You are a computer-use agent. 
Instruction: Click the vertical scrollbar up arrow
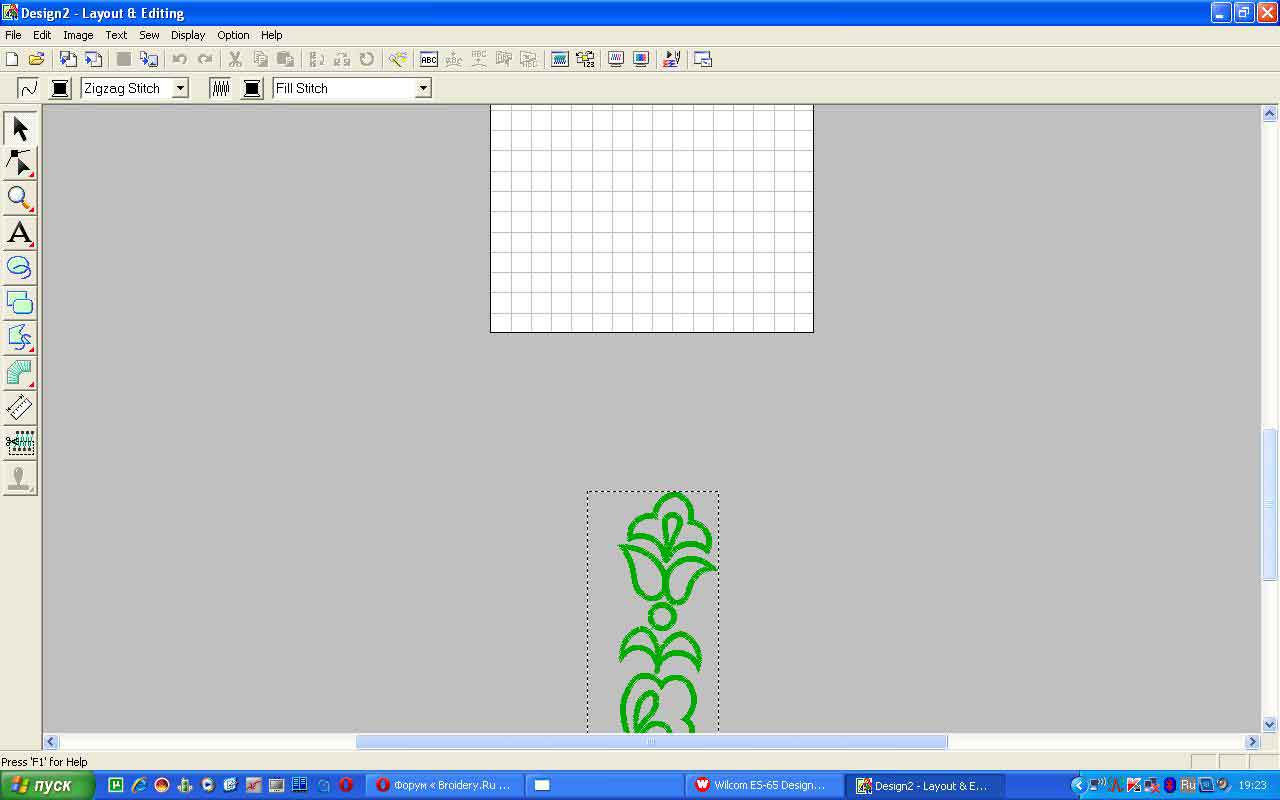tap(1270, 114)
